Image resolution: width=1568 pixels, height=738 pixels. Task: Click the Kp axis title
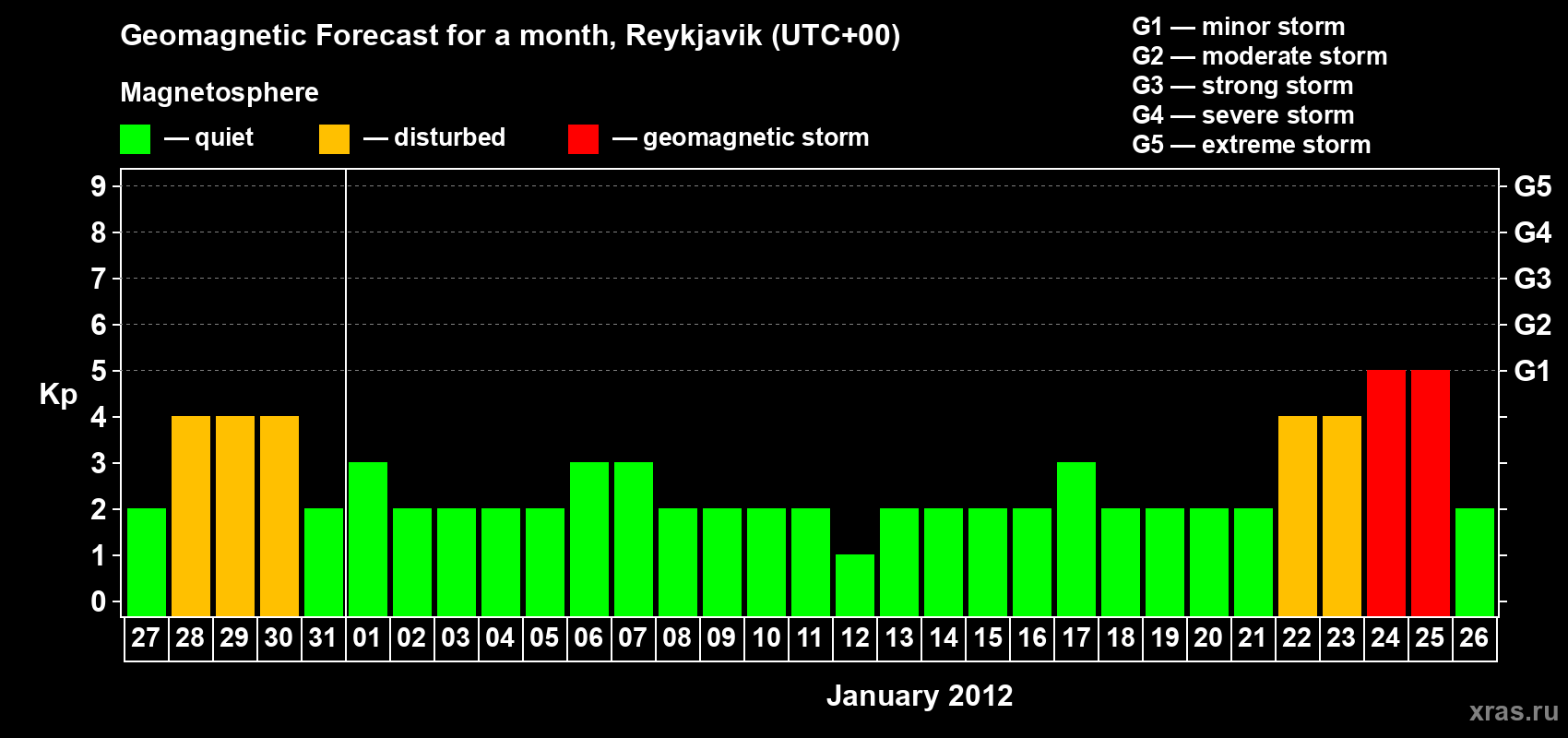58,395
